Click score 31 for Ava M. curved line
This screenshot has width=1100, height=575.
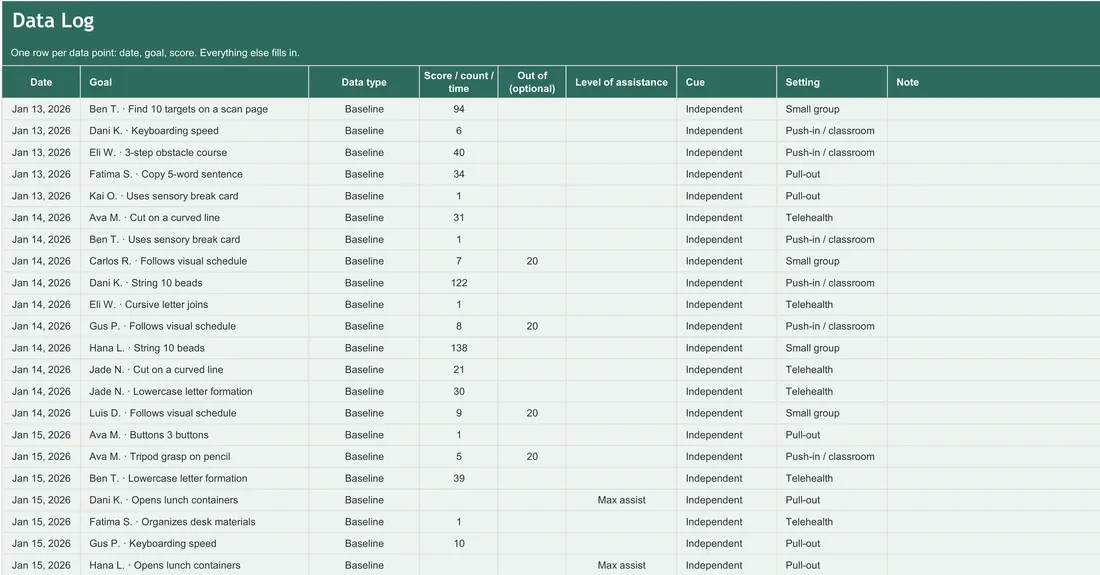click(x=459, y=217)
